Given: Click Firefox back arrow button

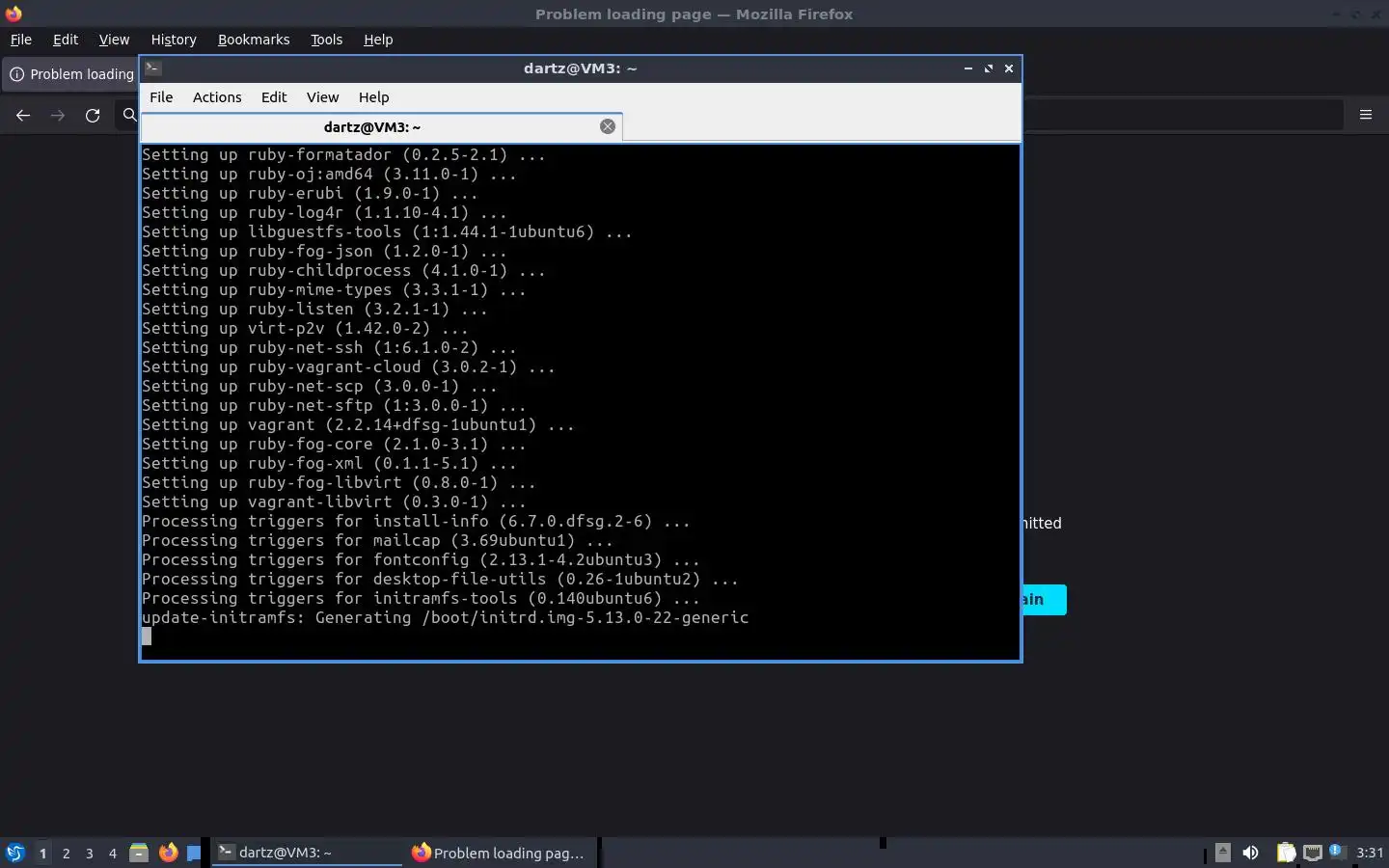Looking at the screenshot, I should (x=23, y=115).
